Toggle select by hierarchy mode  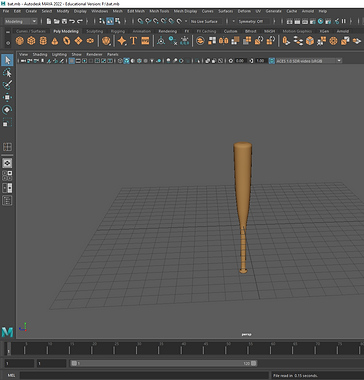coord(102,21)
